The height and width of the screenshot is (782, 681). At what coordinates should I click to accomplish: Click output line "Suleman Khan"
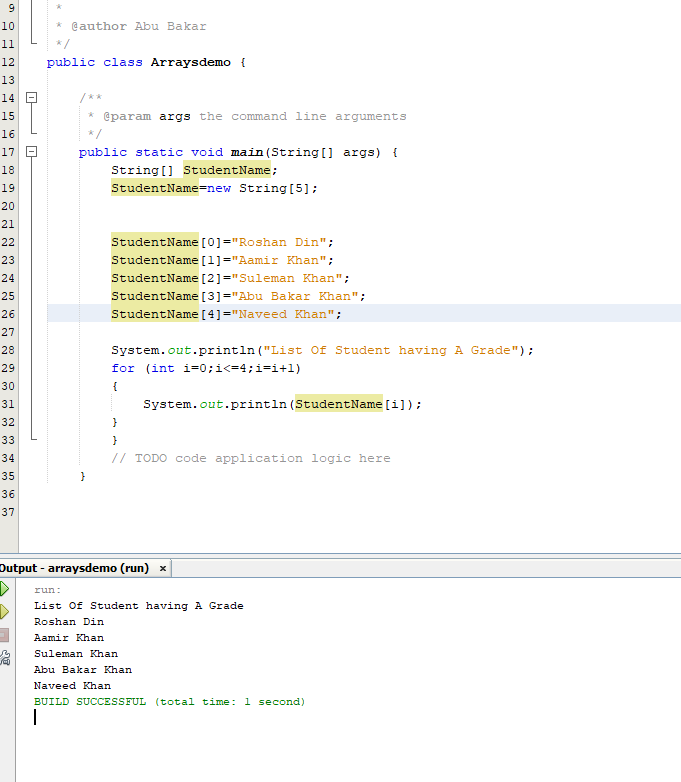pos(76,654)
